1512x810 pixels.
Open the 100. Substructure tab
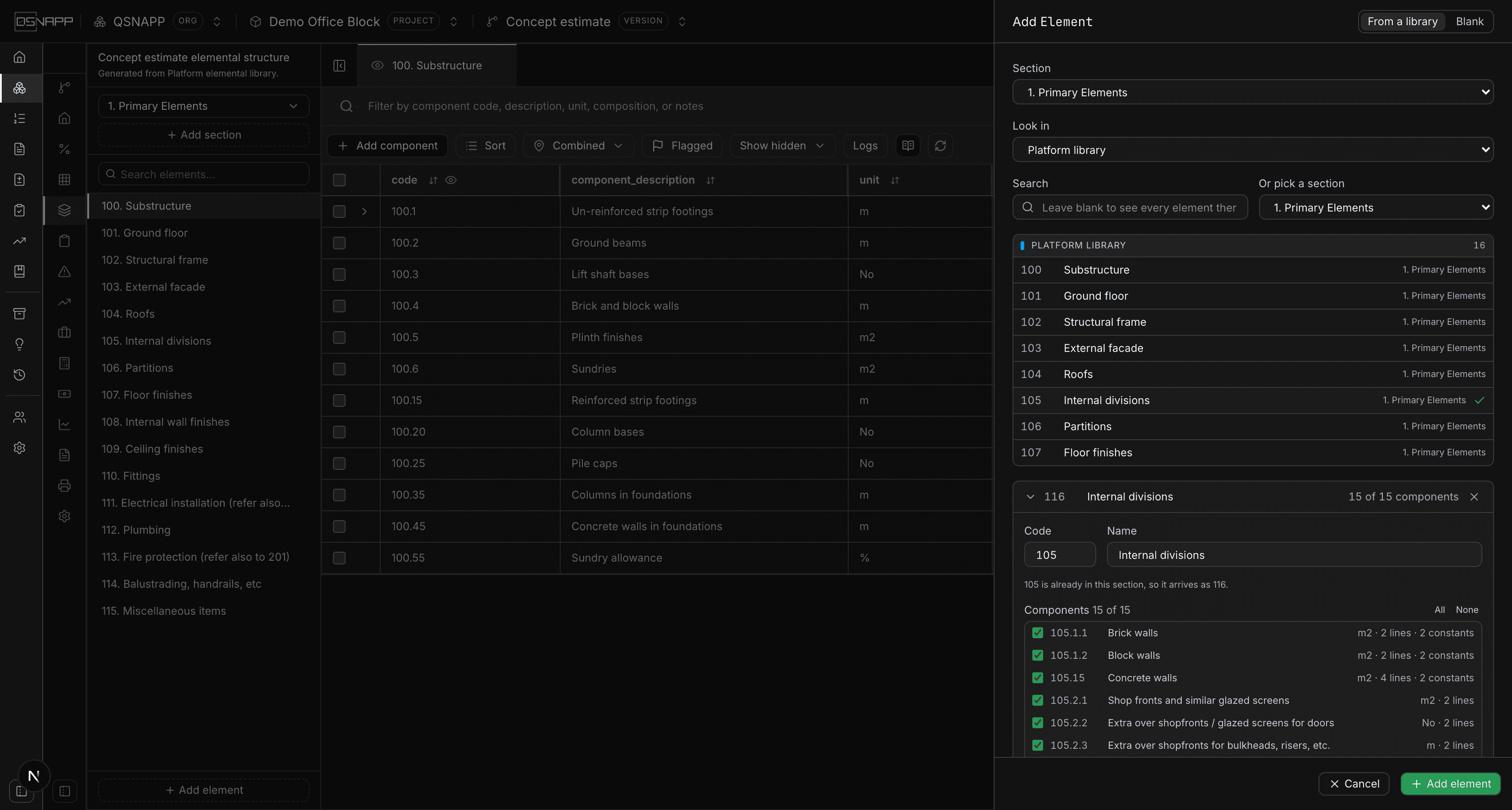(x=436, y=66)
